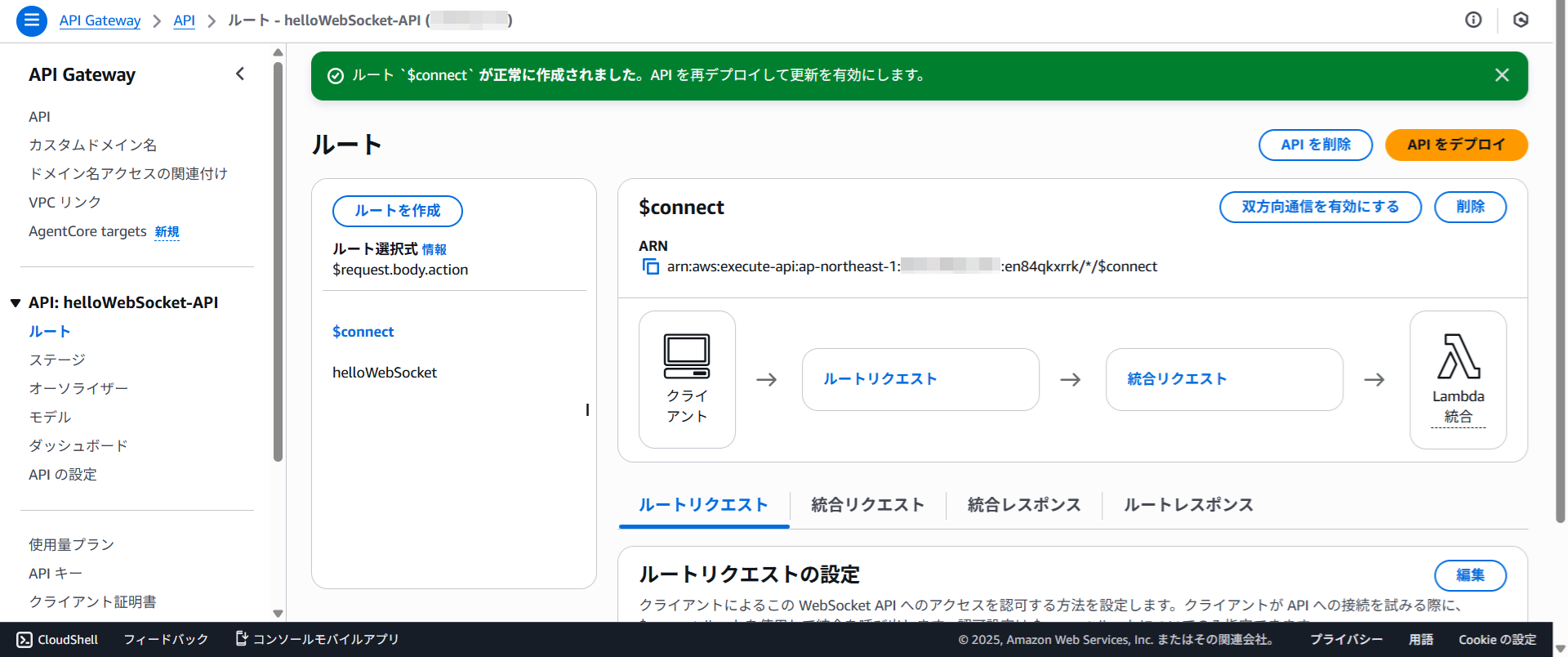
Task: Open ステージ in the sidebar
Action: pyautogui.click(x=57, y=360)
